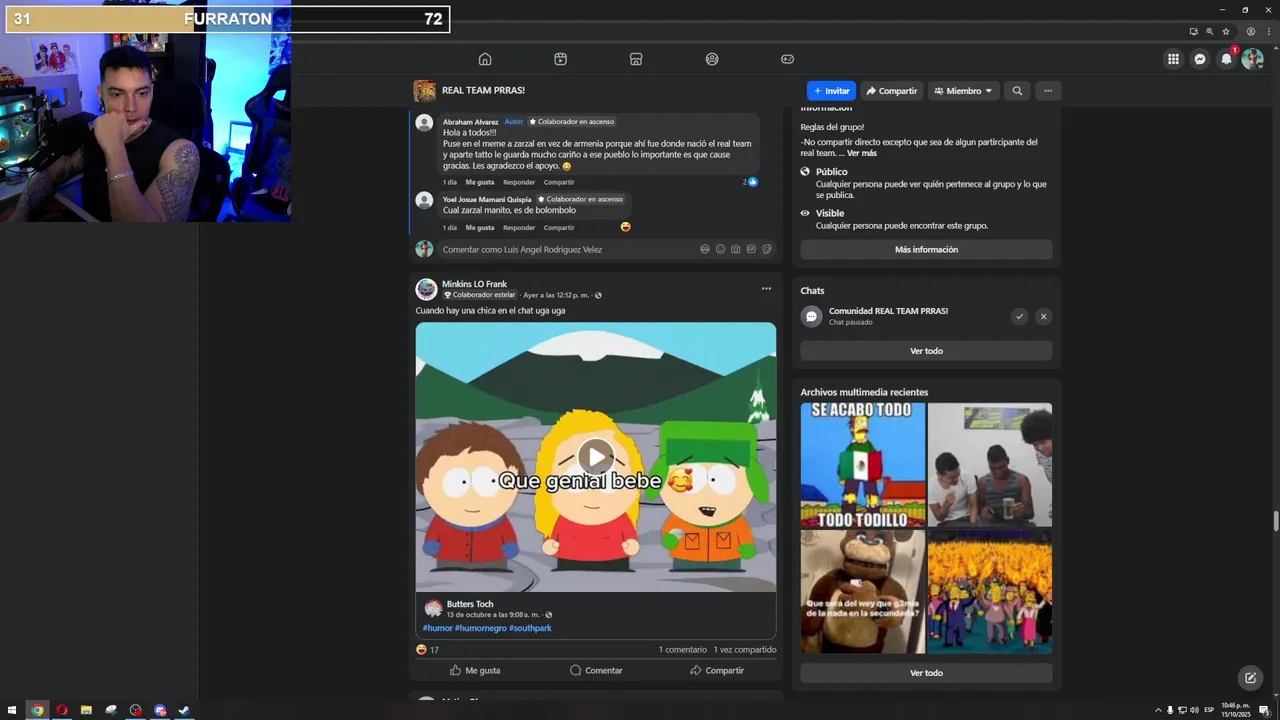The width and height of the screenshot is (1280, 720).
Task: Open Messenger chats icon
Action: click(x=1200, y=59)
